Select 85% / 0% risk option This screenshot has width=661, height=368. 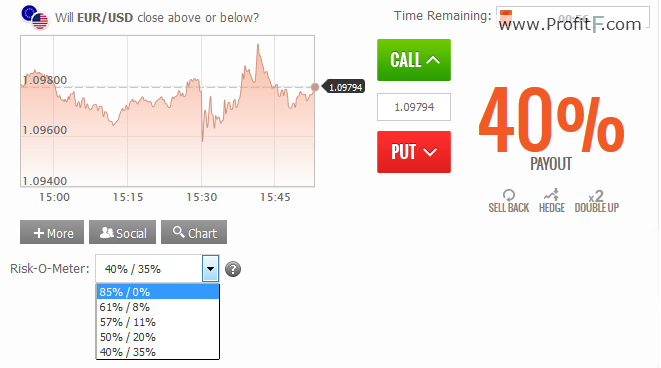158,292
